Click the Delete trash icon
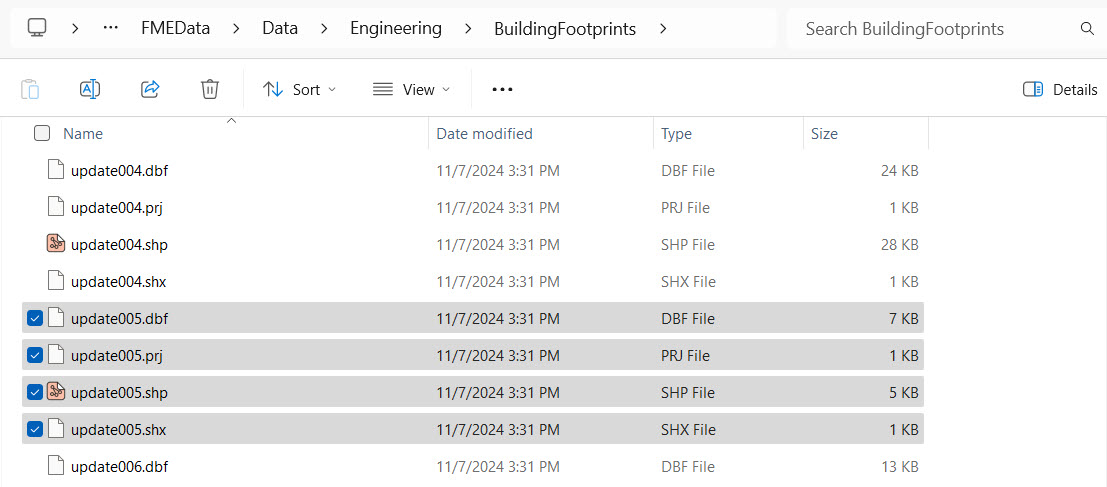Image resolution: width=1107 pixels, height=487 pixels. tap(210, 89)
